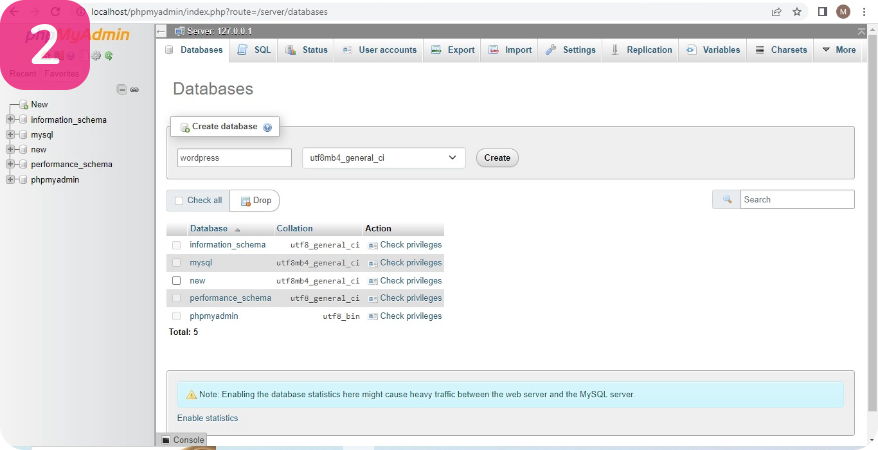
Task: Tick the checkbox for information_schema row
Action: [176, 245]
